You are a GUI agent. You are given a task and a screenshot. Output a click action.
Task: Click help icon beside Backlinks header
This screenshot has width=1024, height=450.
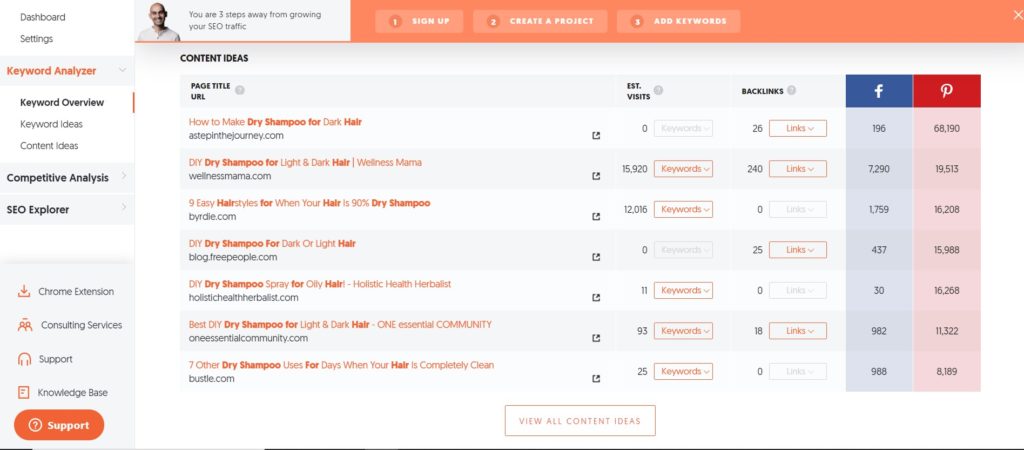791,90
